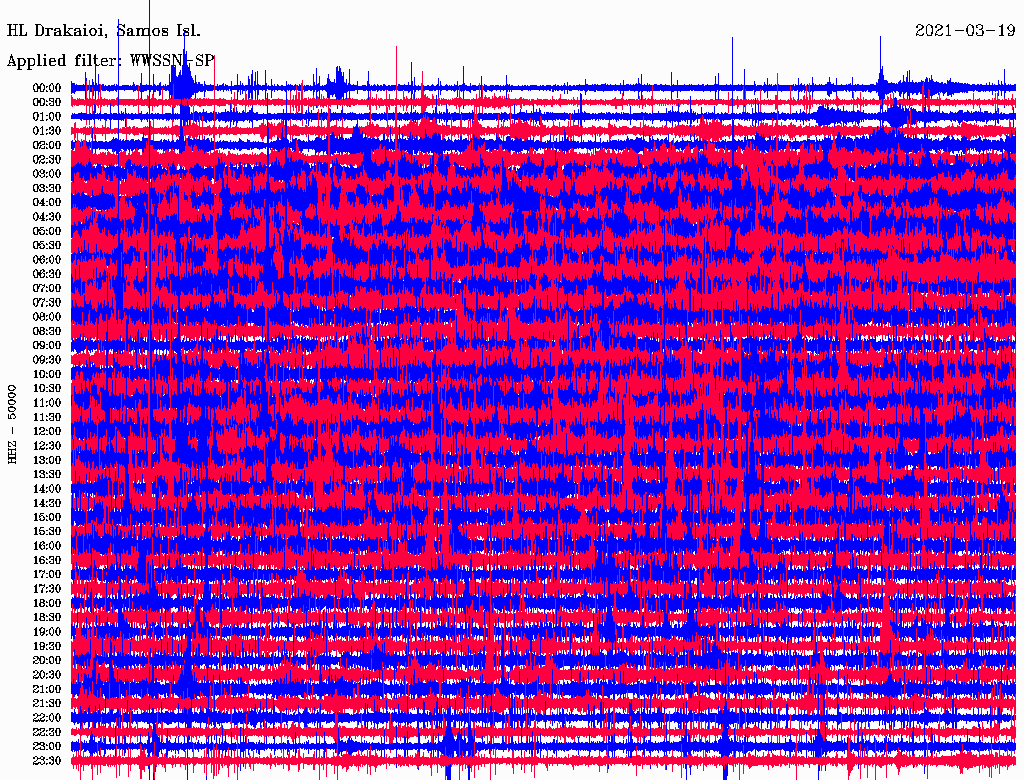Select the 07:00 time label
Image resolution: width=1024 pixels, height=780 pixels.
[47, 288]
